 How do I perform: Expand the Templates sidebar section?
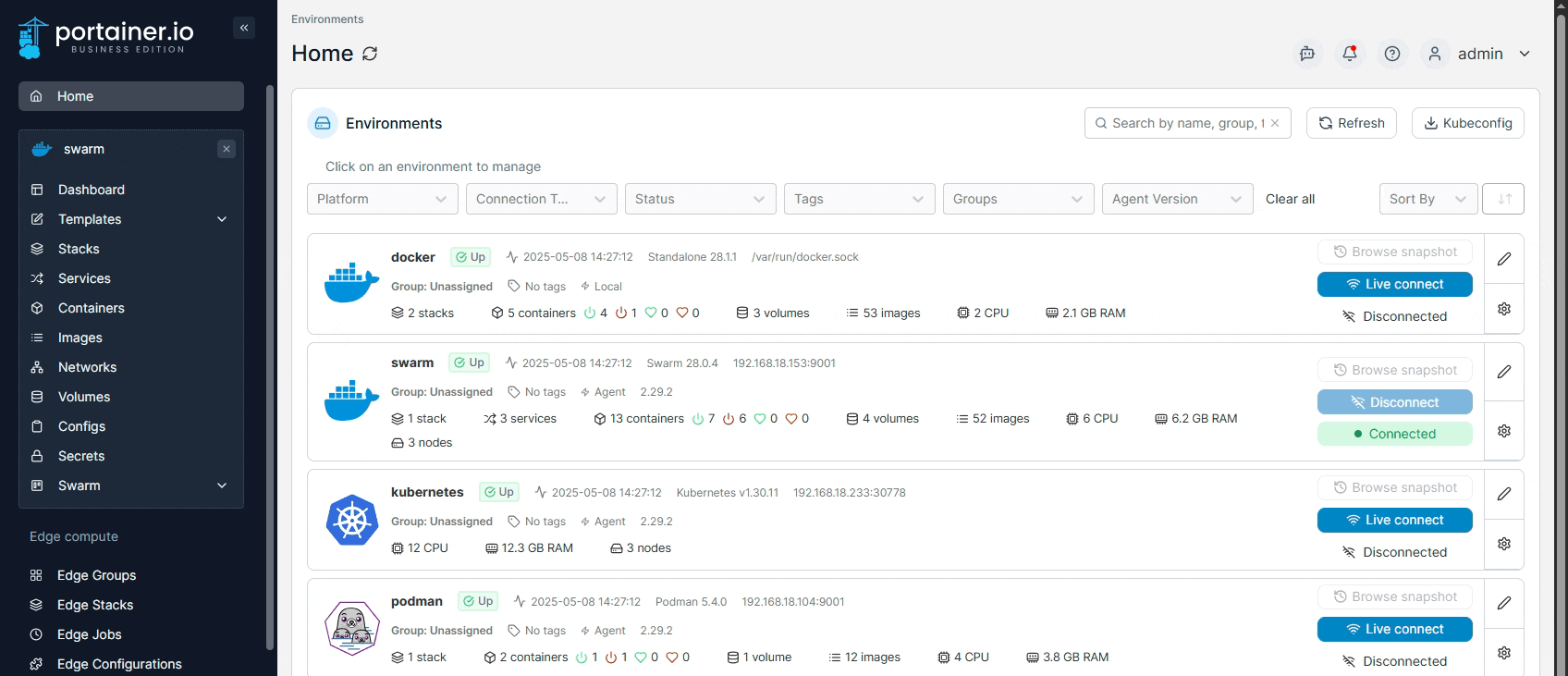point(222,219)
